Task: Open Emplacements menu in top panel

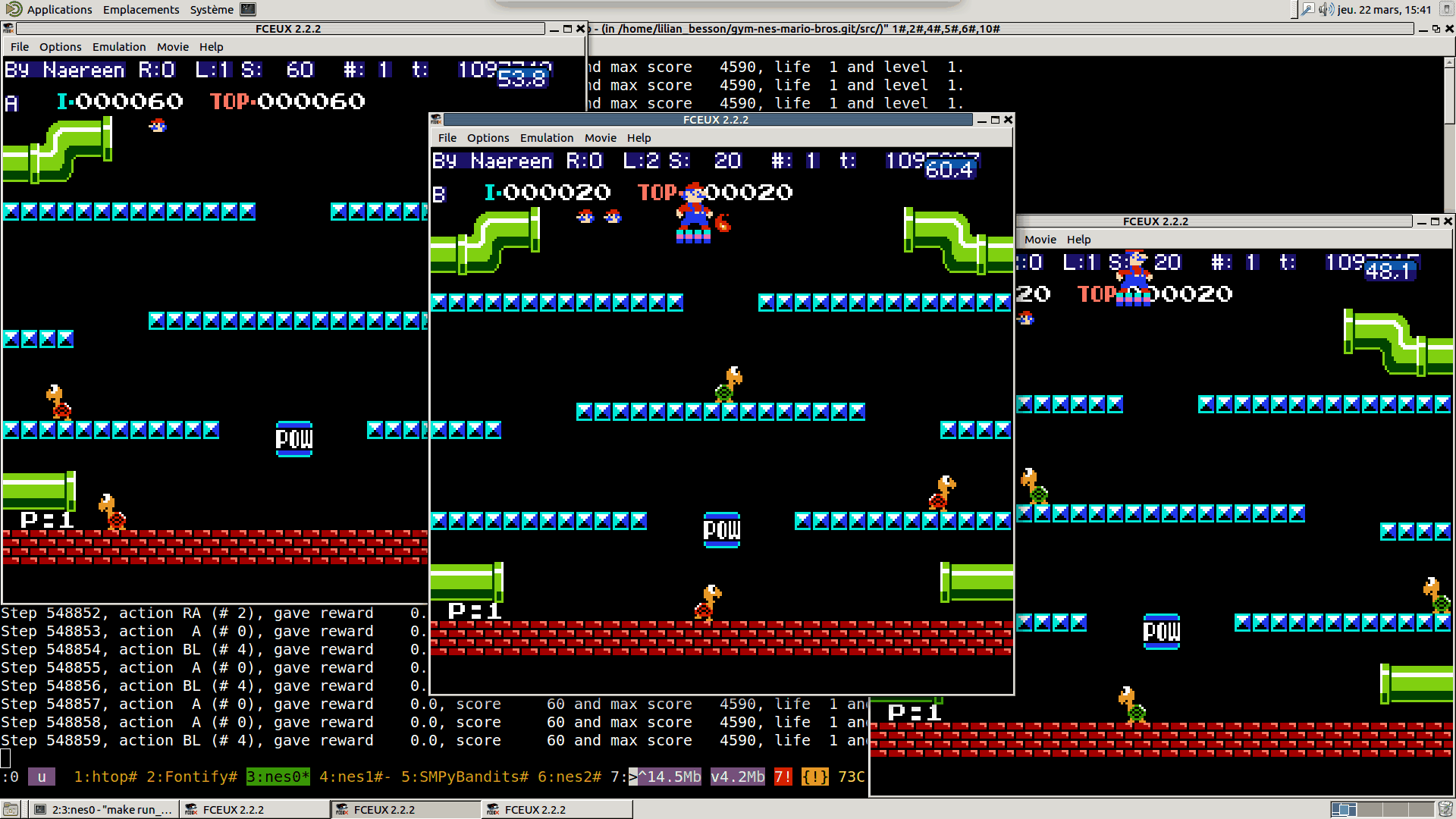Action: click(141, 9)
